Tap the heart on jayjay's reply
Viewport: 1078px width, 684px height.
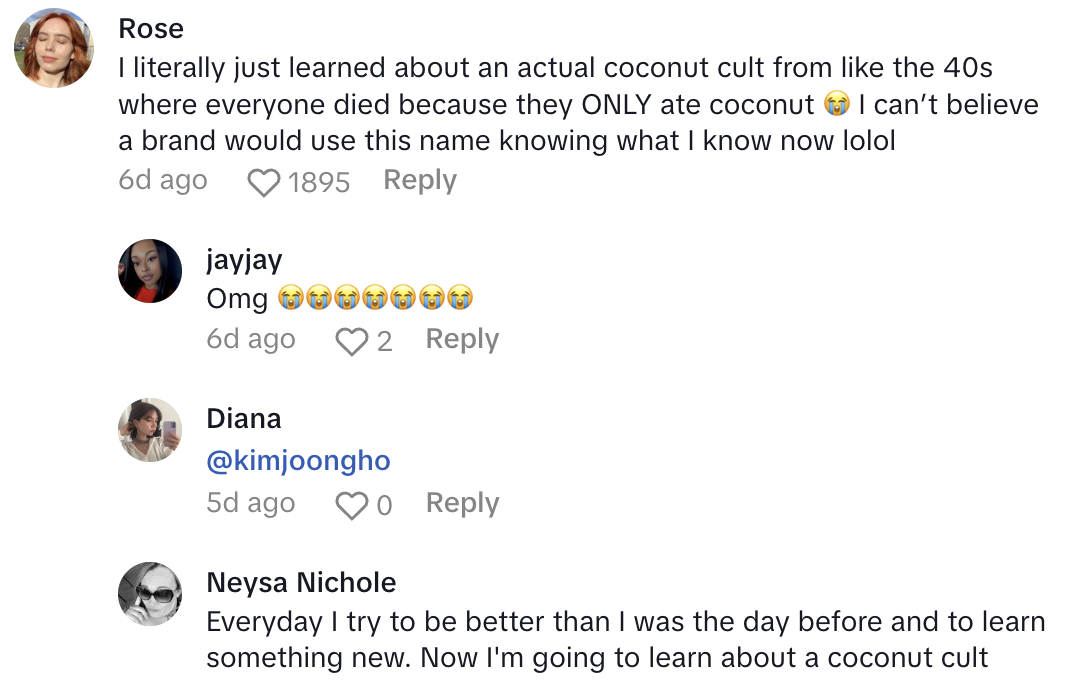pos(352,342)
